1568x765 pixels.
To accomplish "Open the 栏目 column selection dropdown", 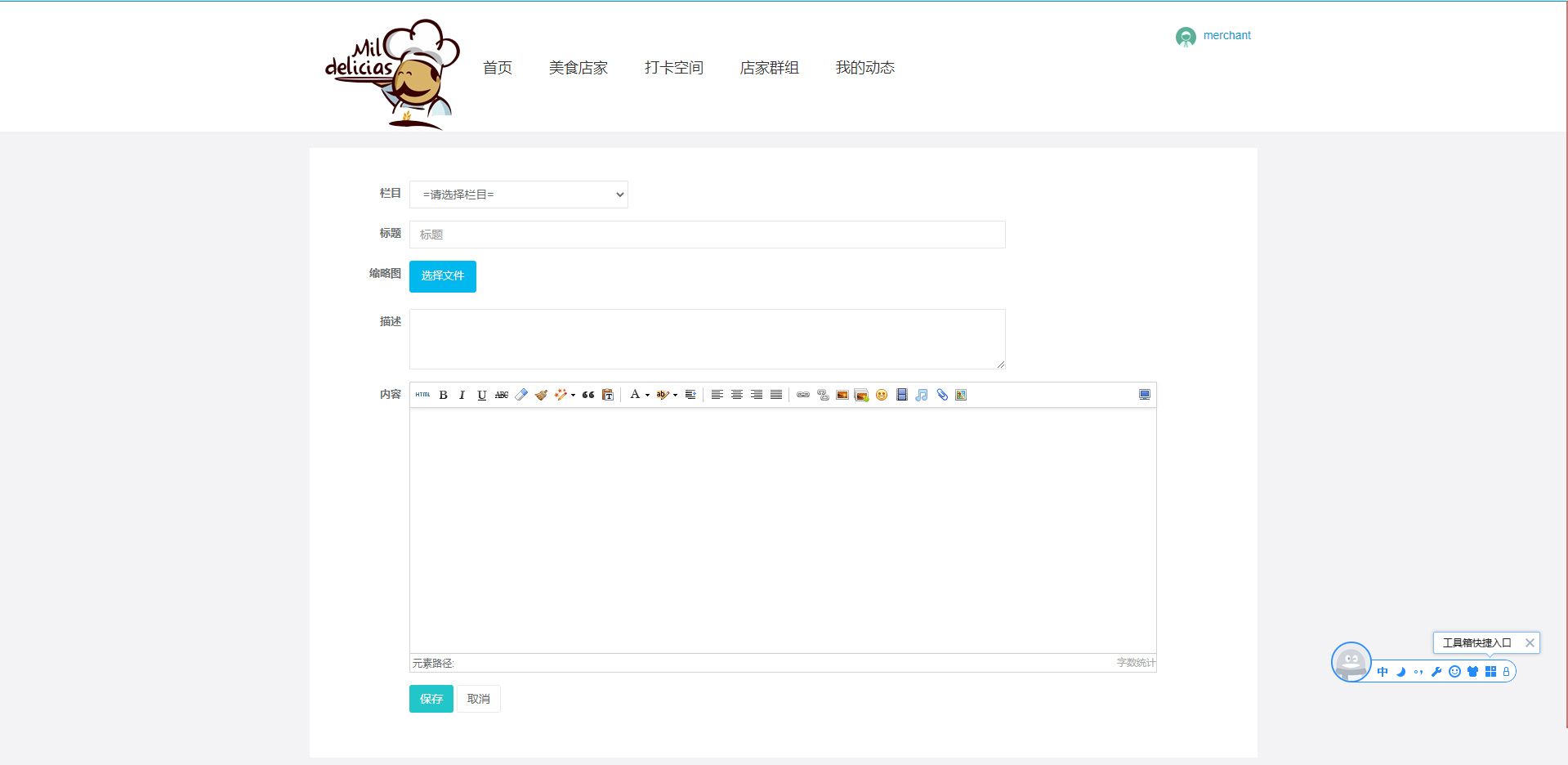I will coord(518,195).
